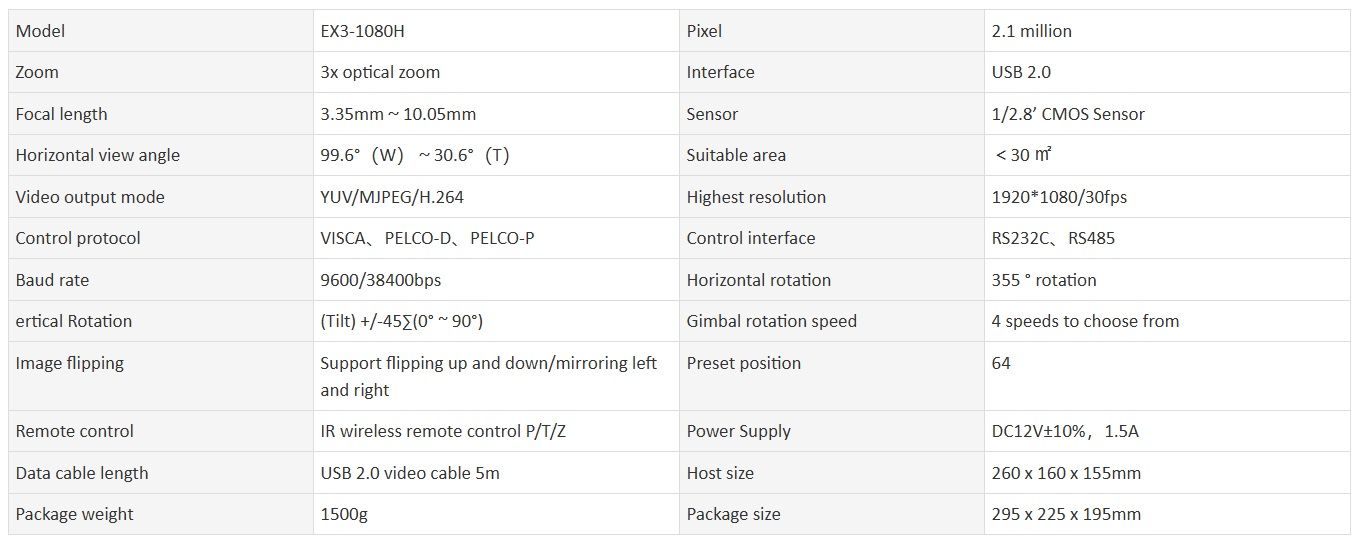
Task: Click the Horizontal view angle label
Action: tap(98, 155)
